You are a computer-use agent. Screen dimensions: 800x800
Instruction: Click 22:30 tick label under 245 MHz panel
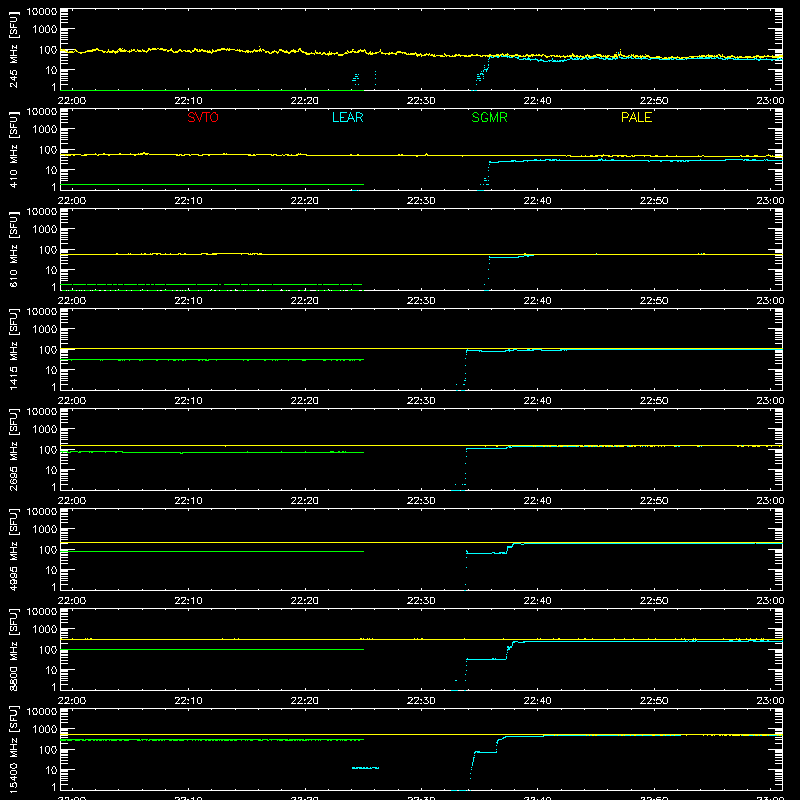click(x=421, y=101)
